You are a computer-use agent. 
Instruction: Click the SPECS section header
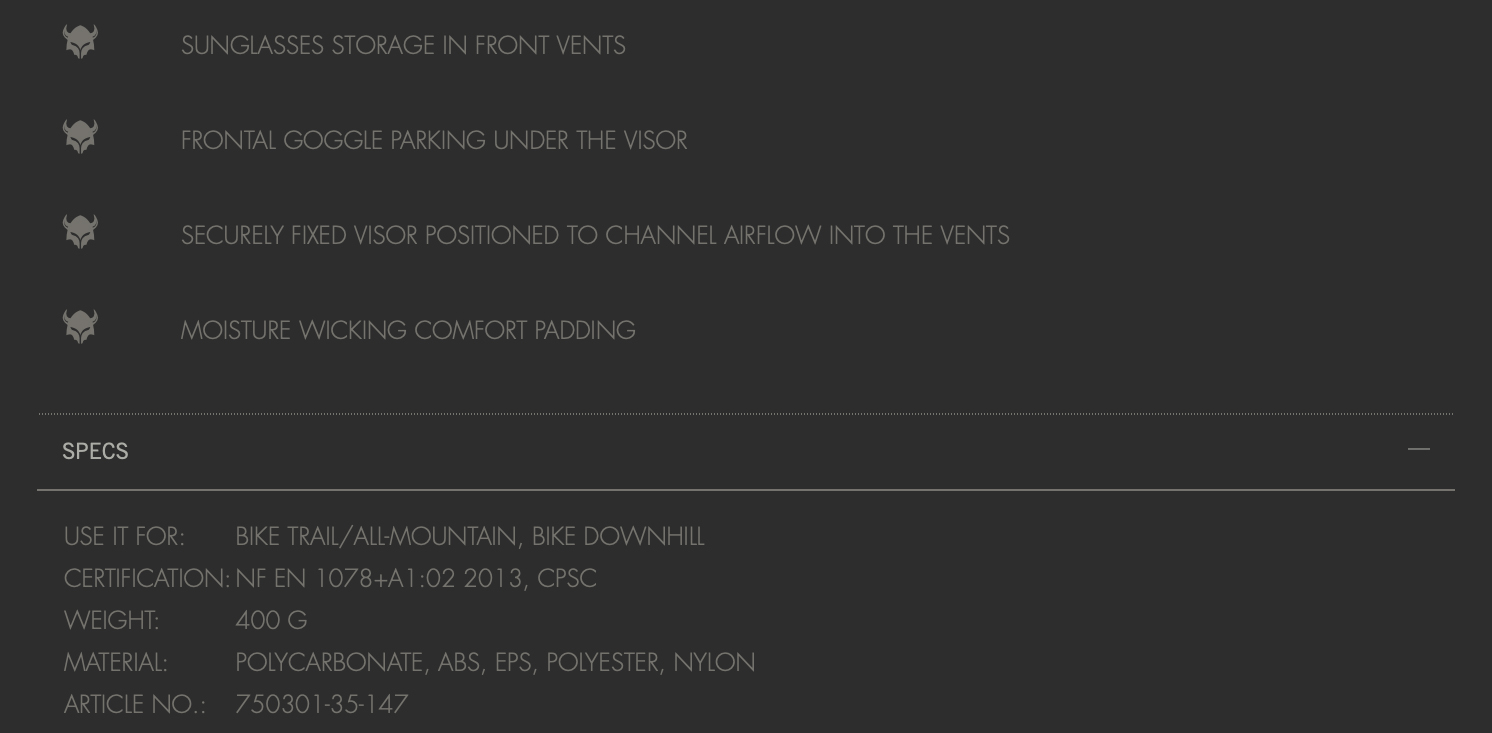point(95,451)
